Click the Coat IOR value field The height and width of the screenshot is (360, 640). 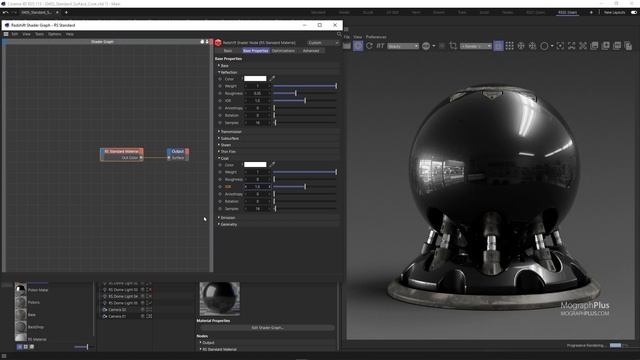(x=258, y=187)
